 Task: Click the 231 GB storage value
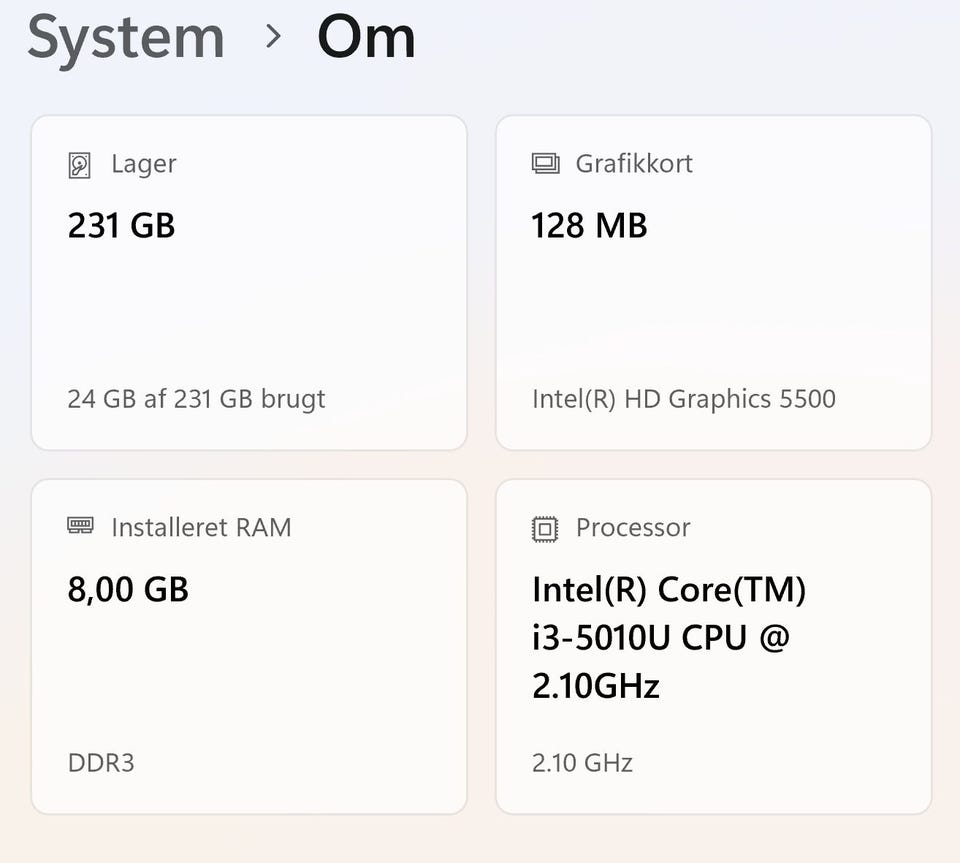click(121, 225)
